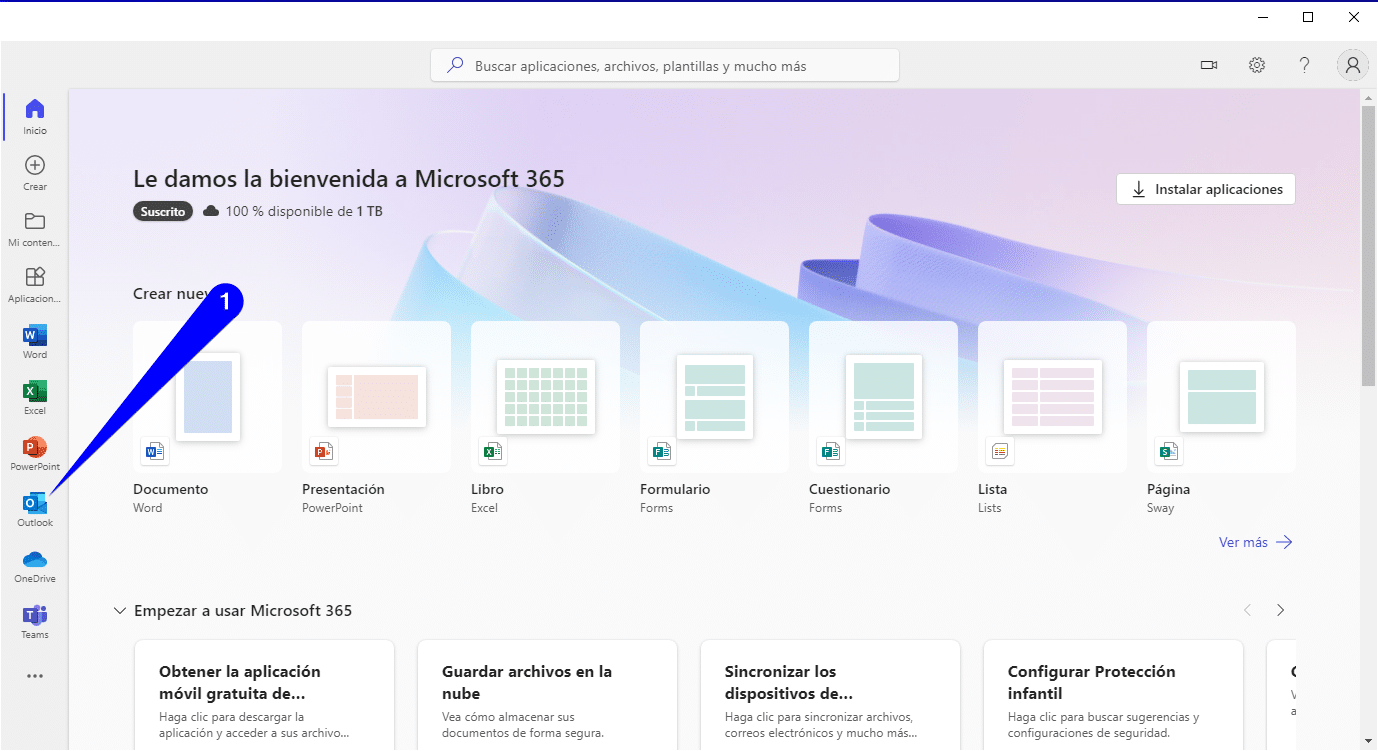The height and width of the screenshot is (751, 1378).
Task: Open OneDrive from the sidebar
Action: pyautogui.click(x=35, y=565)
